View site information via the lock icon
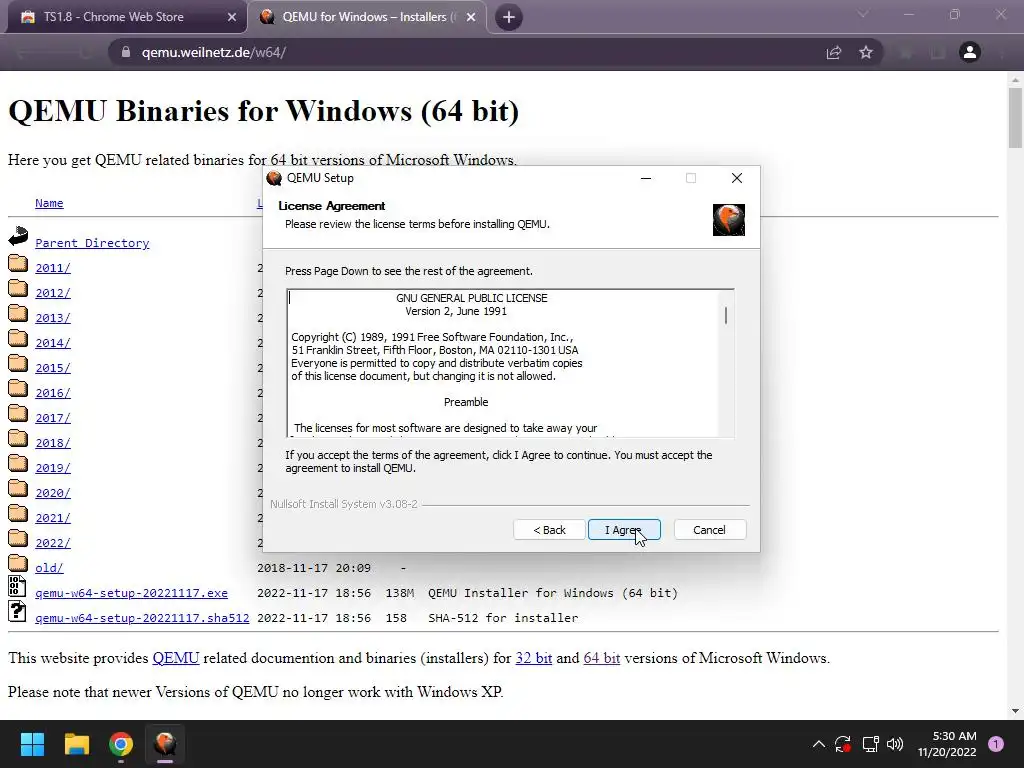Image resolution: width=1024 pixels, height=768 pixels. pos(126,52)
